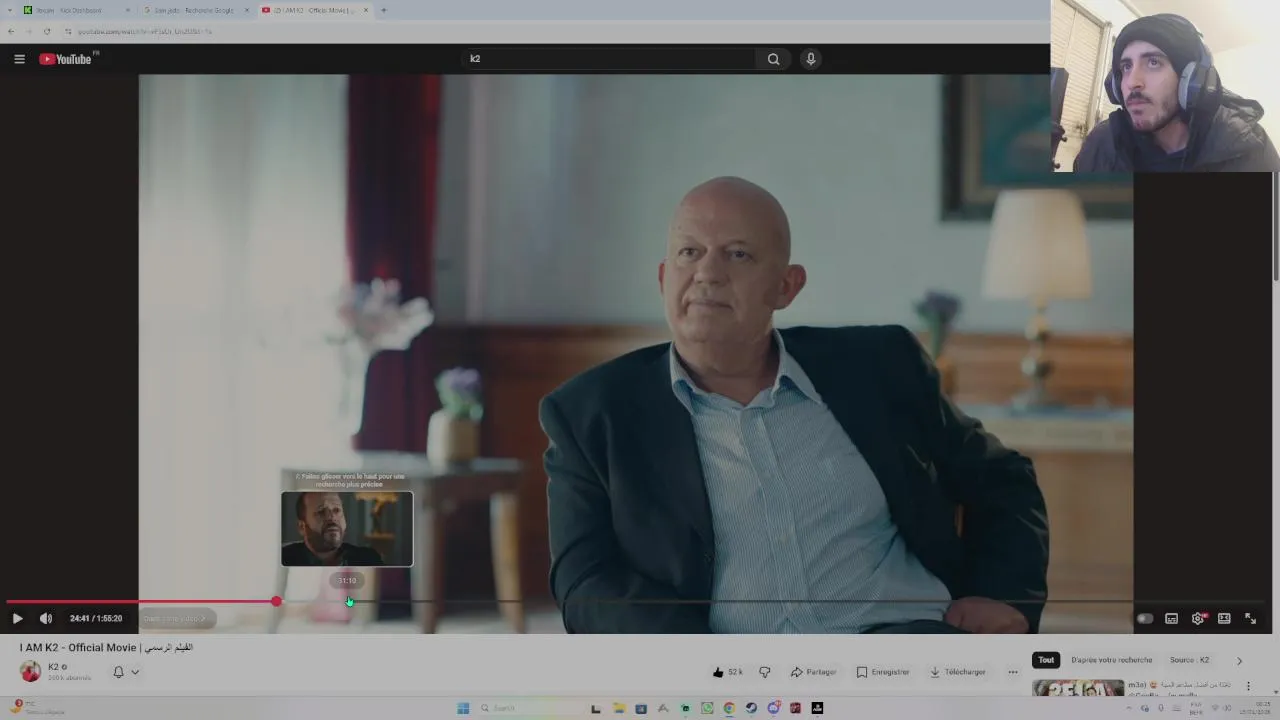The image size is (1280, 720).
Task: Click the K2 channel name
Action: (53, 667)
